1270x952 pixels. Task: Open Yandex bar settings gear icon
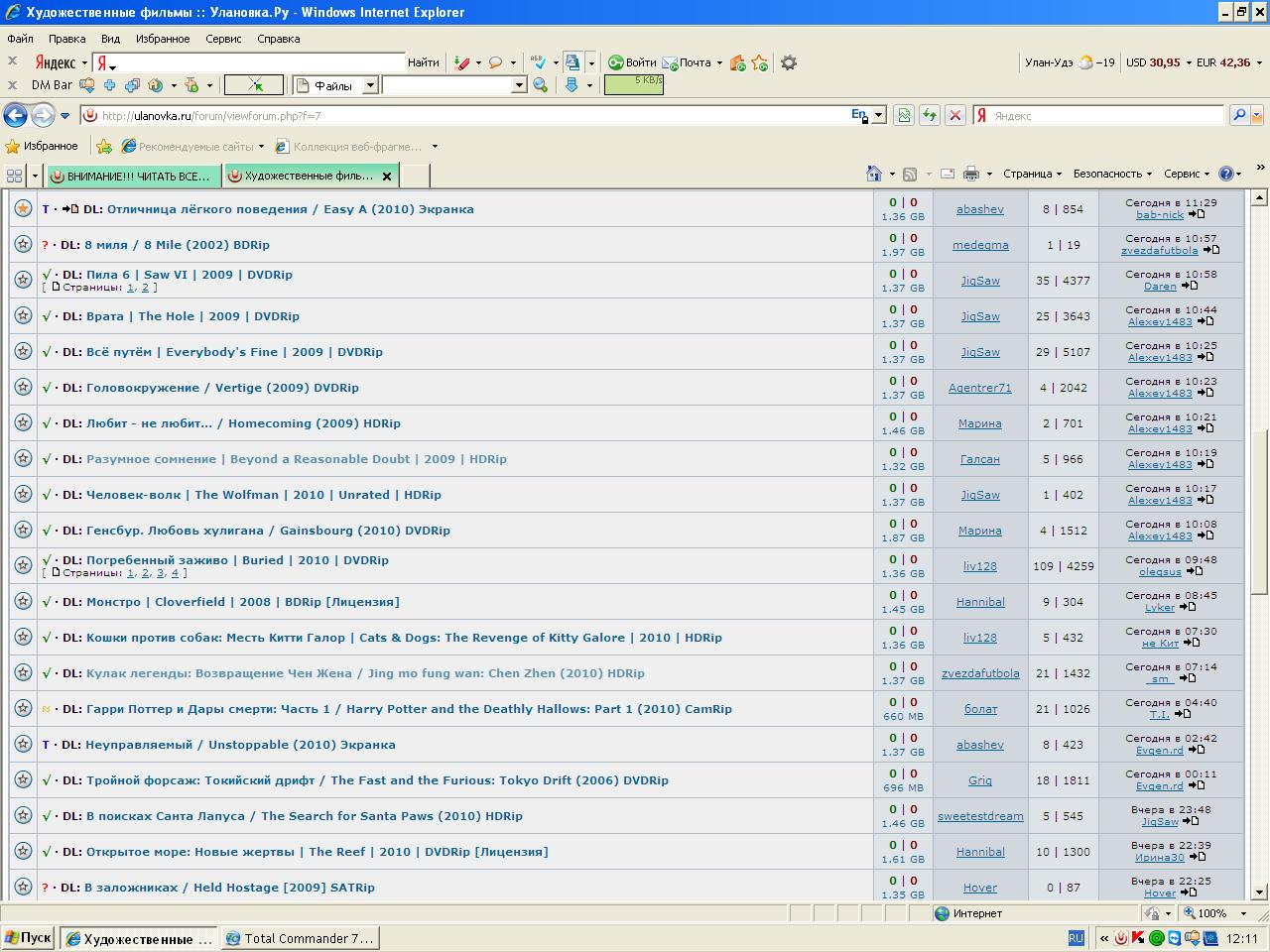pyautogui.click(x=789, y=62)
